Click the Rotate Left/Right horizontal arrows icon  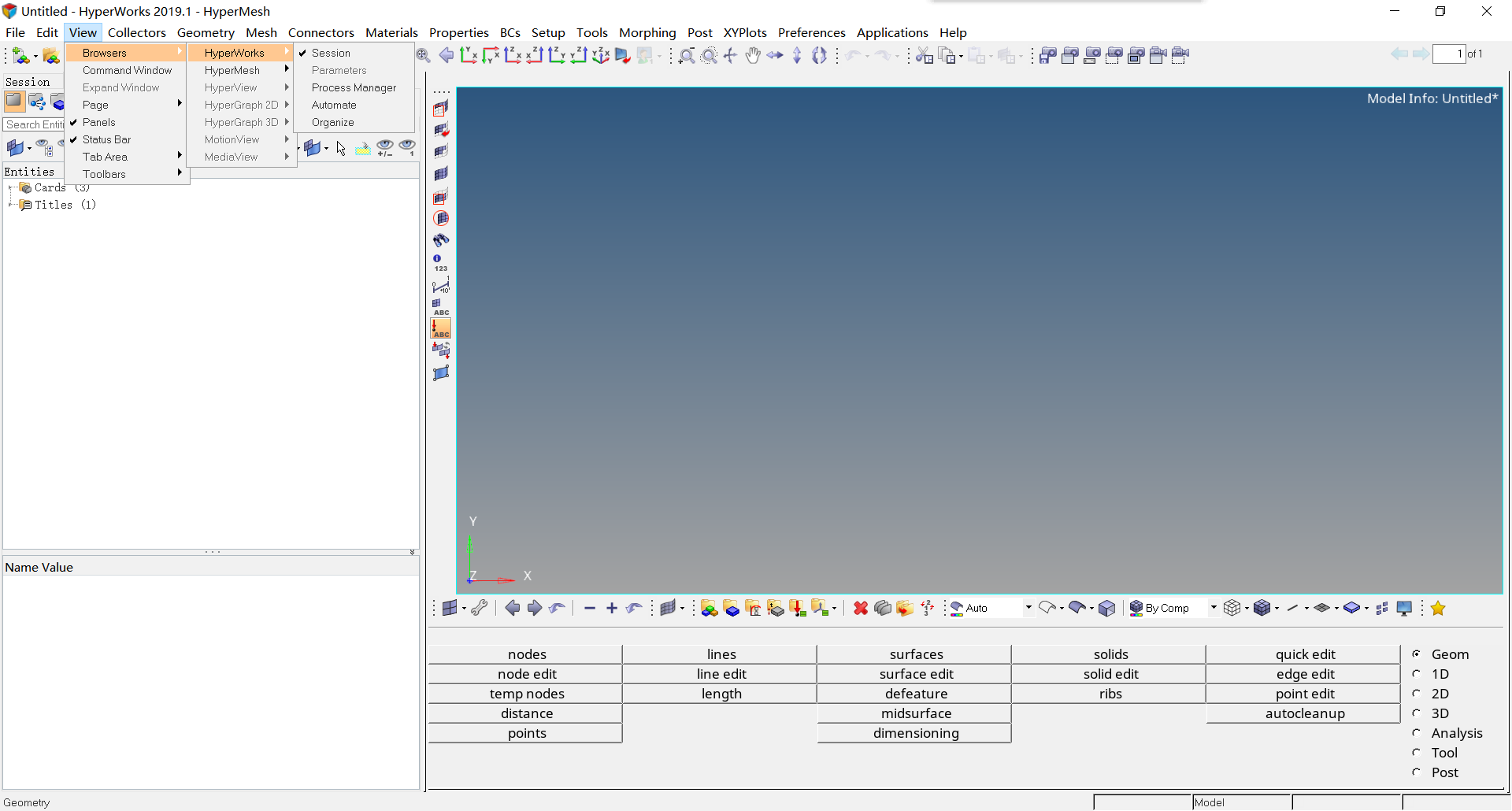point(775,55)
